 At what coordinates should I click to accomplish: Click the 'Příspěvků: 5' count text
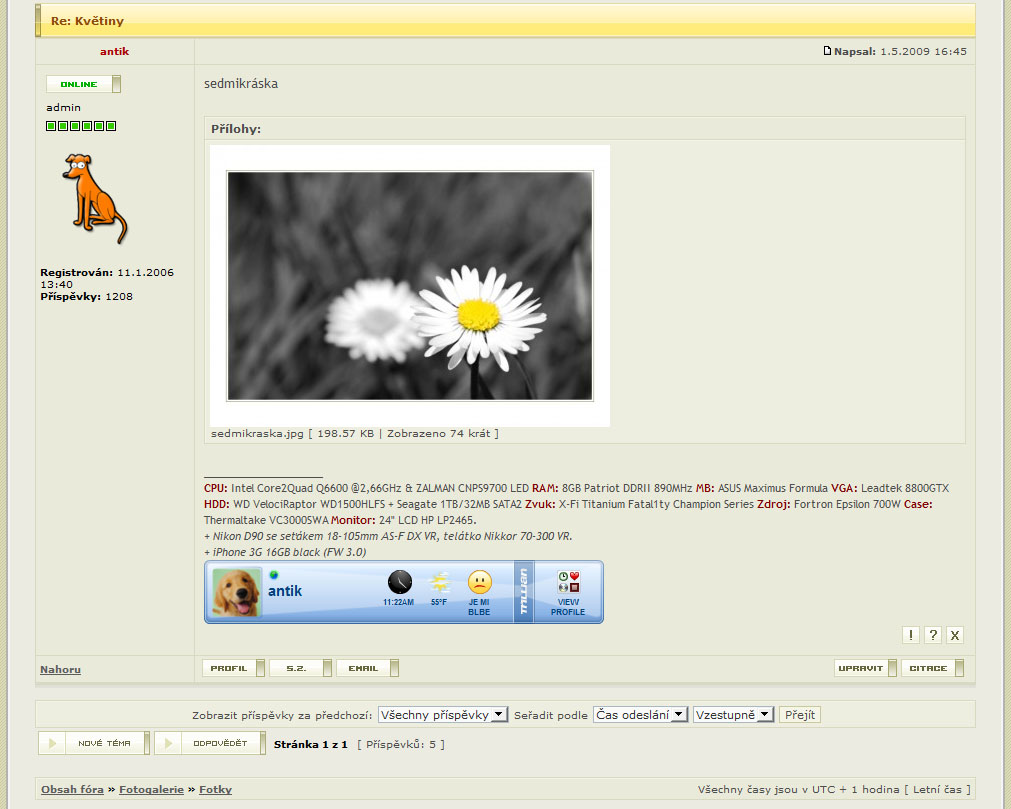tap(400, 745)
